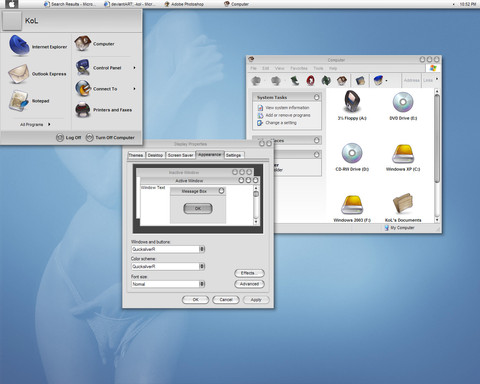Click Cancel in Display Properties

[x=226, y=300]
